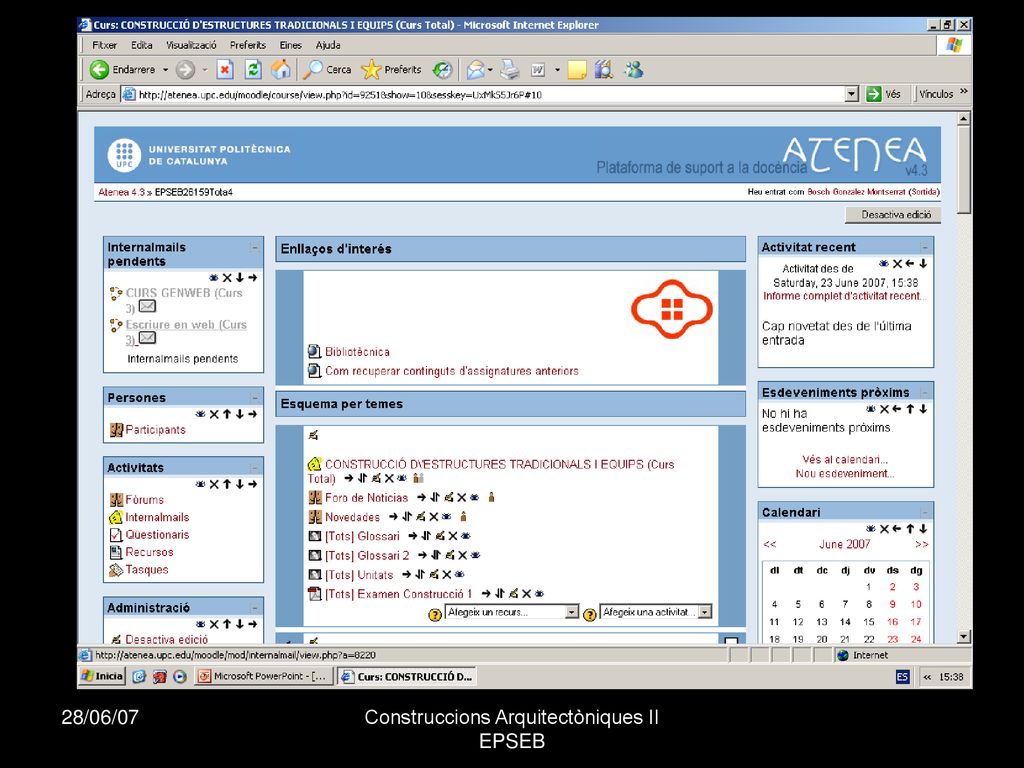Expand the address bar history dropdown arrow
Image resolution: width=1024 pixels, height=768 pixels.
click(852, 94)
